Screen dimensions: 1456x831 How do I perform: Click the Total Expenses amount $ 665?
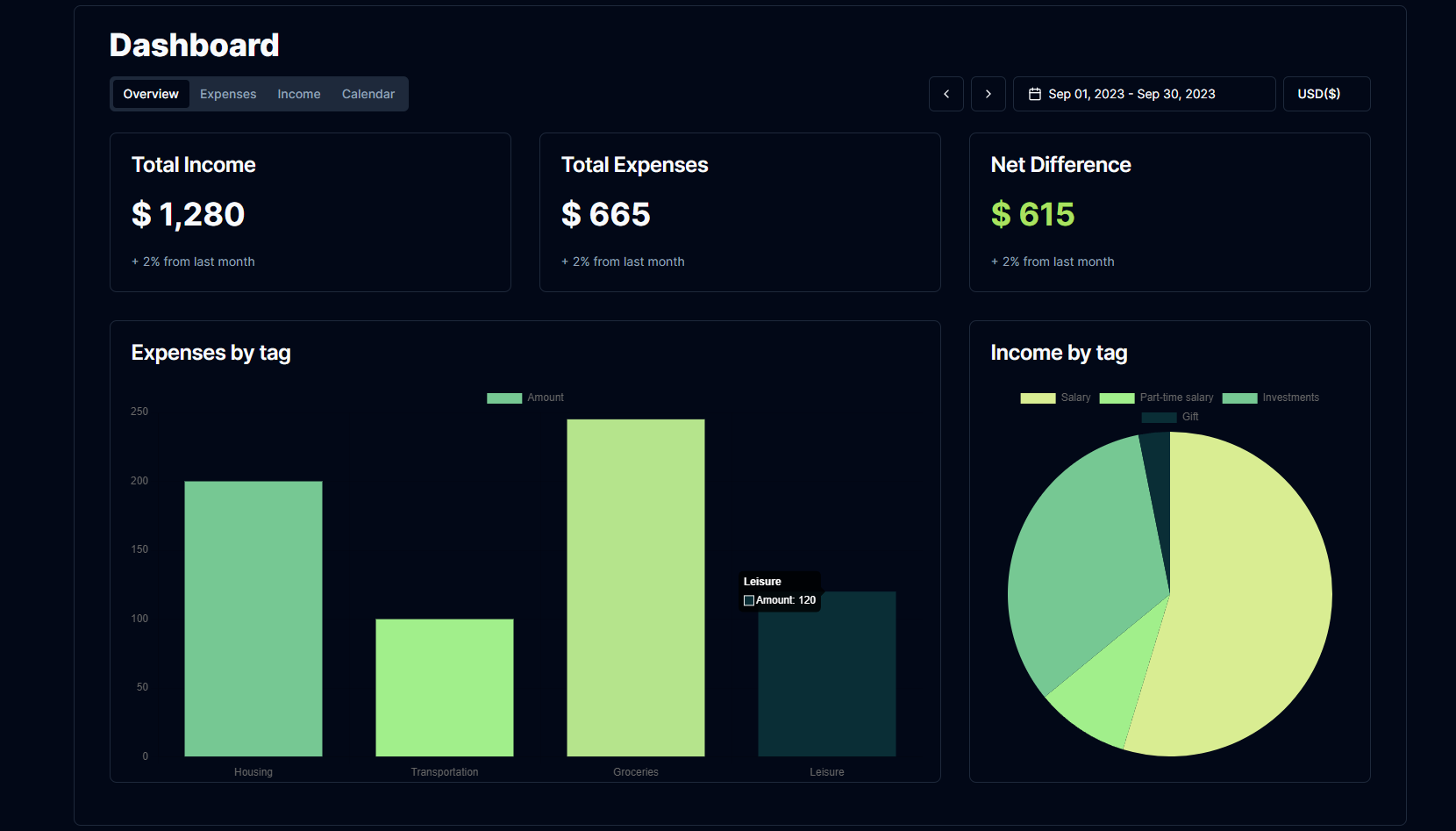(606, 214)
